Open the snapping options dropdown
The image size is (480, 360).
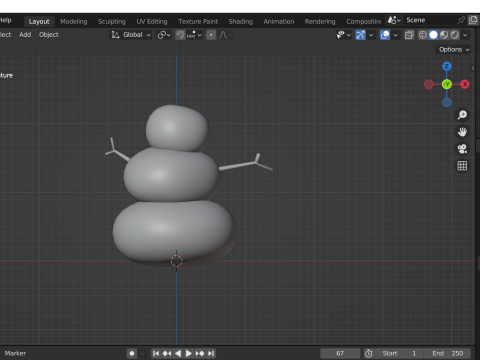(194, 35)
